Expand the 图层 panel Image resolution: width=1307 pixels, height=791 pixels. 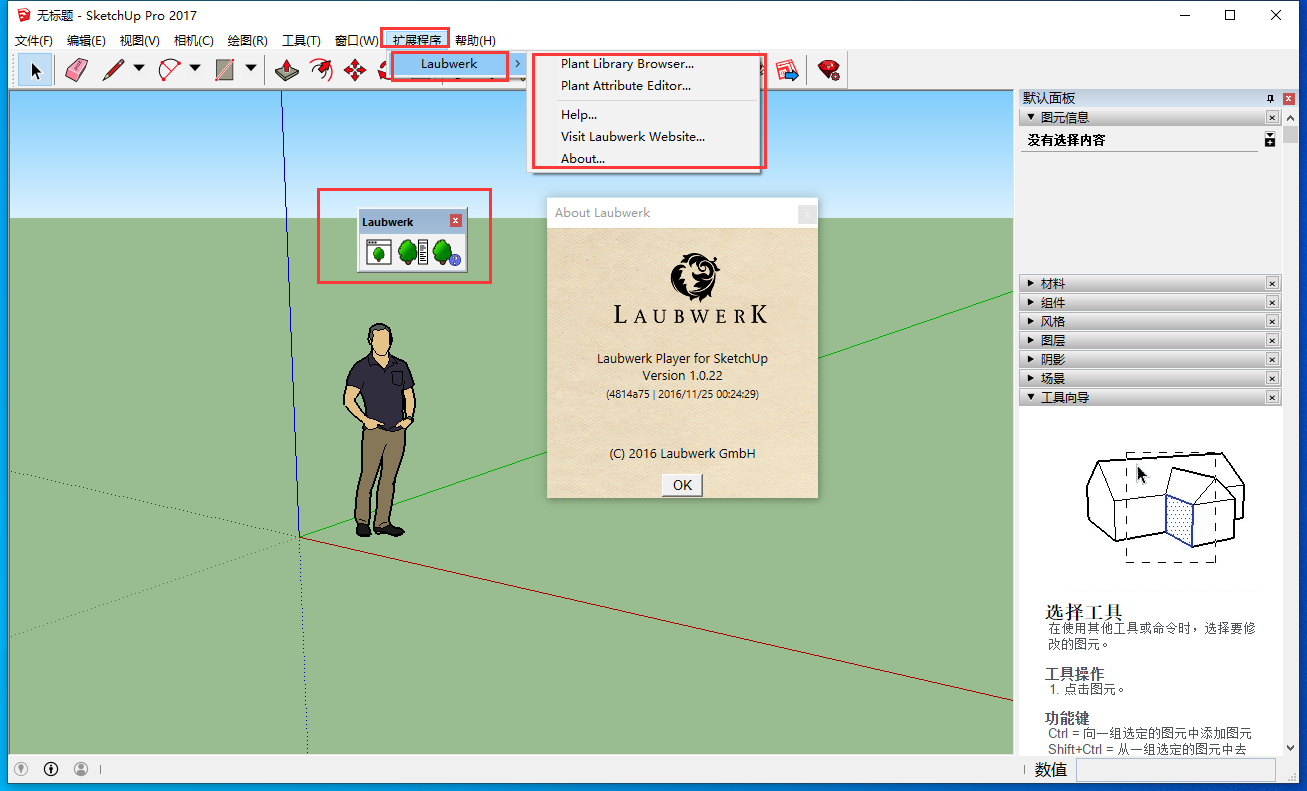point(1031,341)
